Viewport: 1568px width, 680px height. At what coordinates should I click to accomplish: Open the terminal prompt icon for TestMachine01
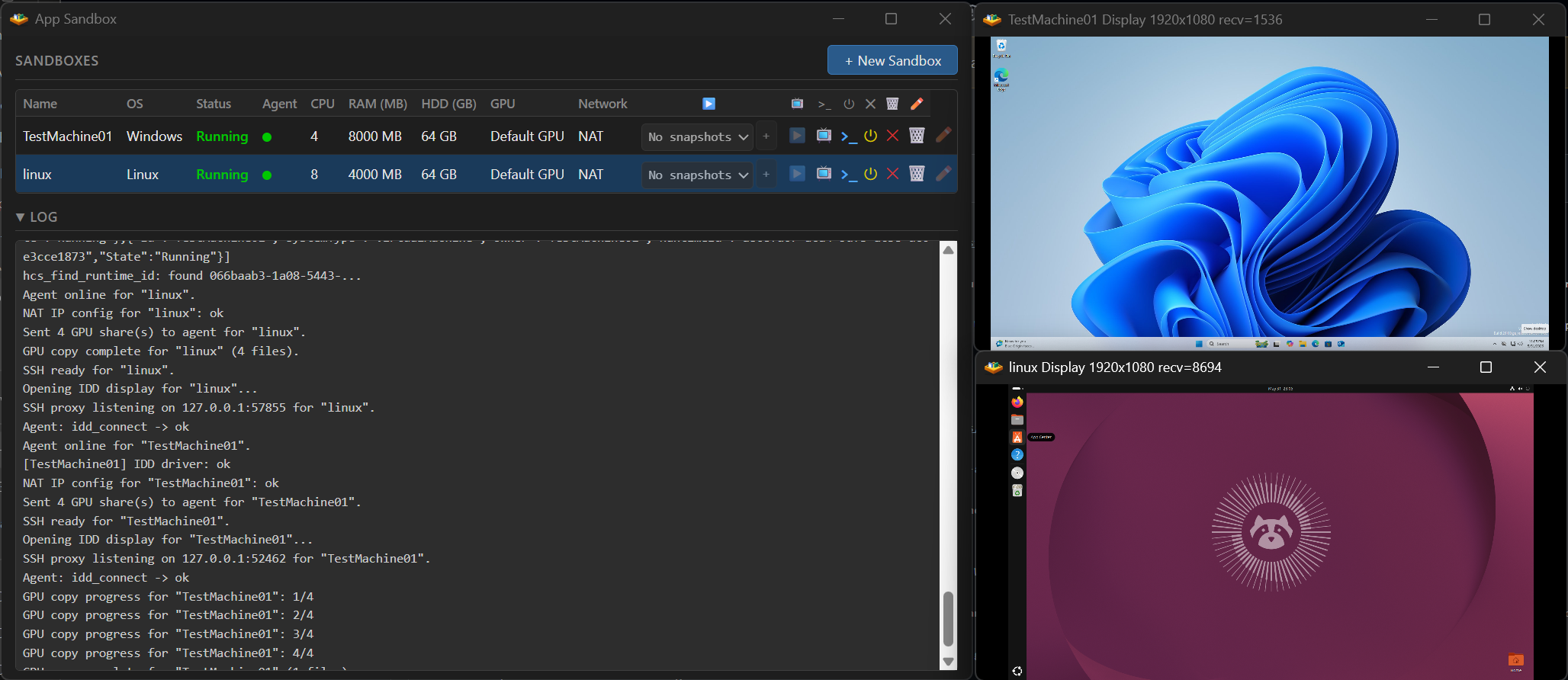[848, 136]
